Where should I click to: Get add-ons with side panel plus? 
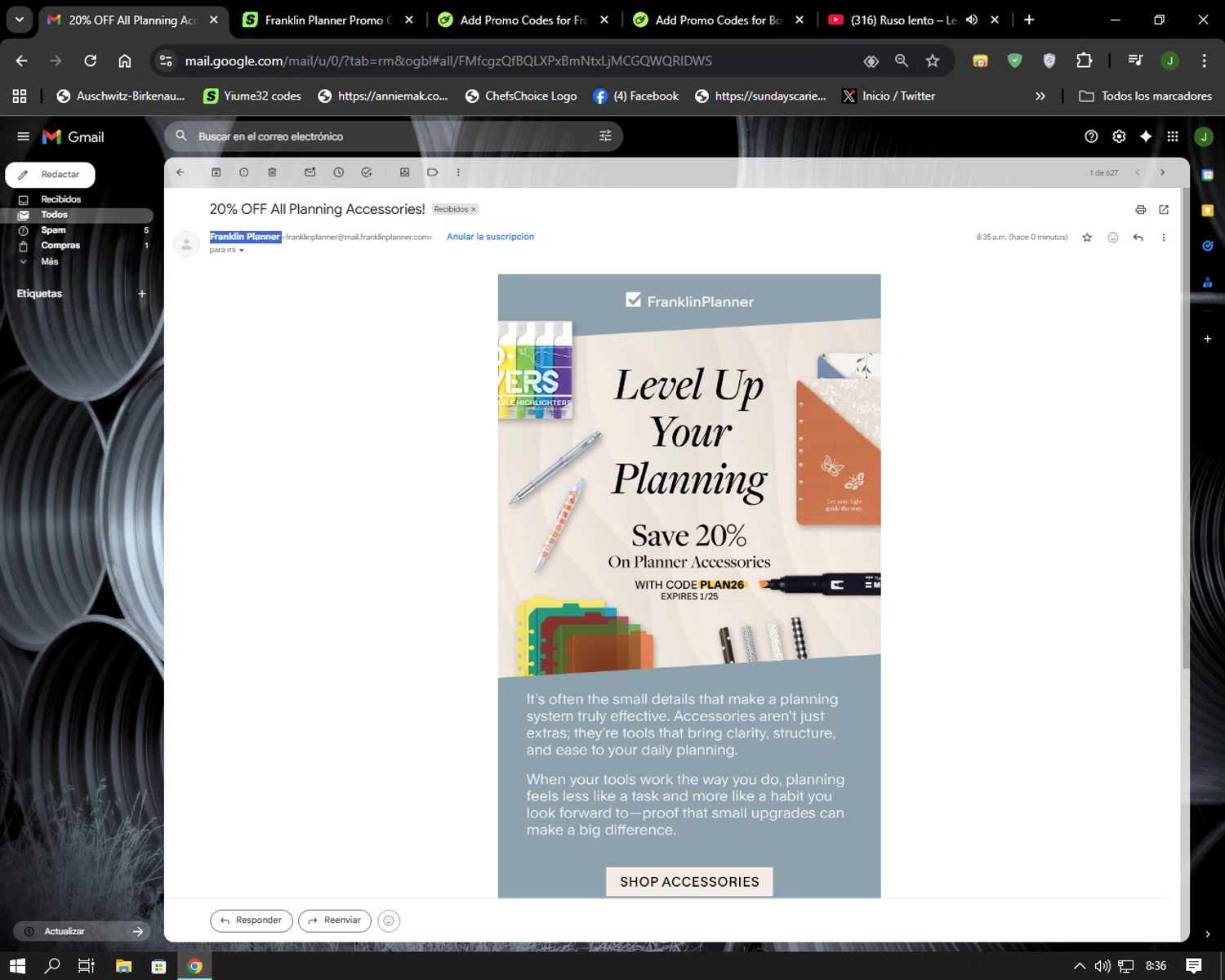pyautogui.click(x=1208, y=338)
